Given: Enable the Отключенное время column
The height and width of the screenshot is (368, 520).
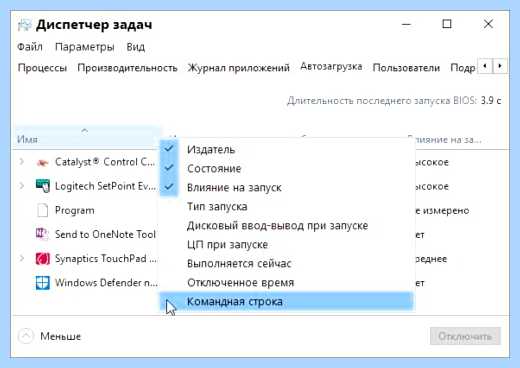Looking at the screenshot, I should (287, 282).
